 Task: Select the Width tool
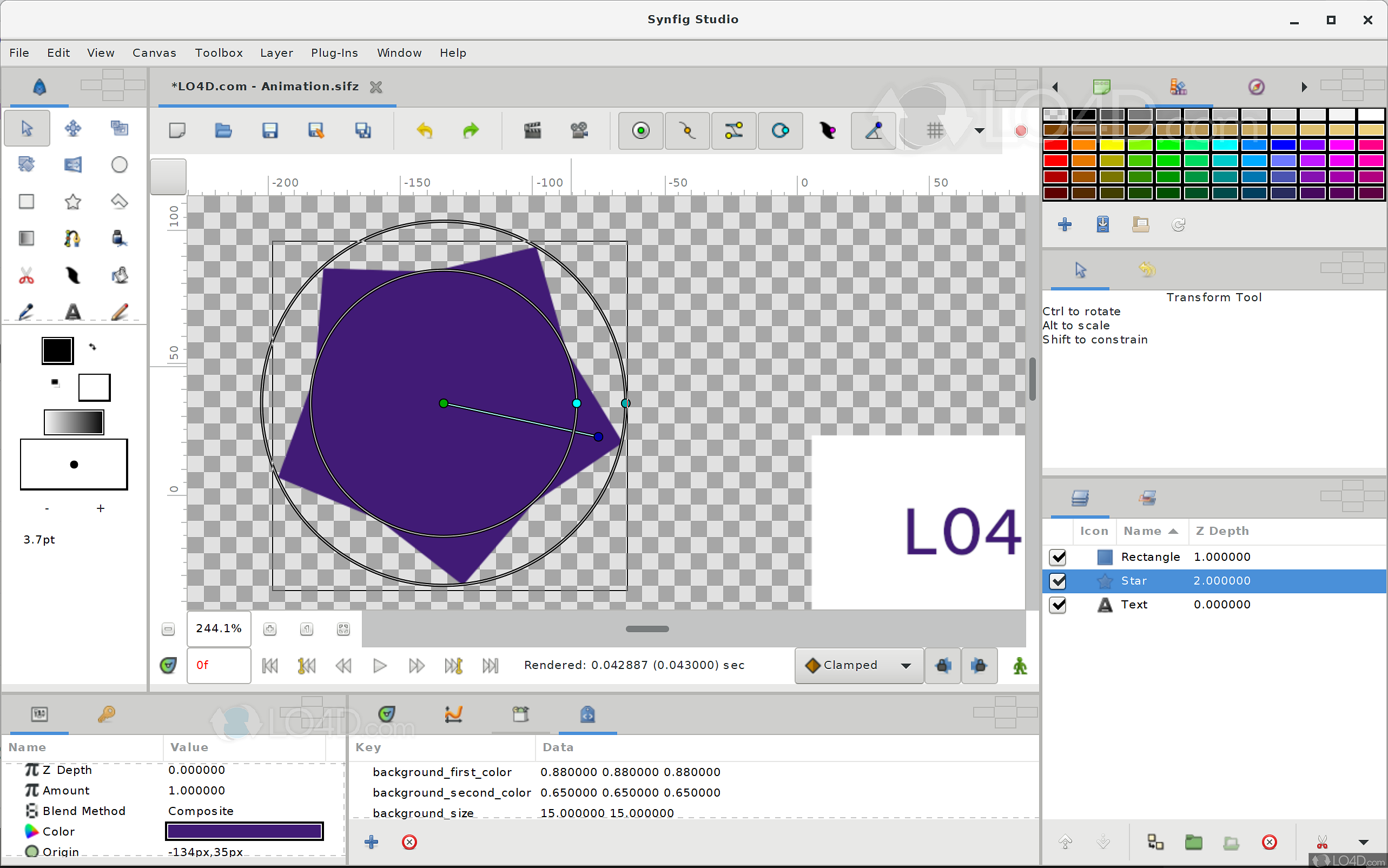click(x=73, y=276)
